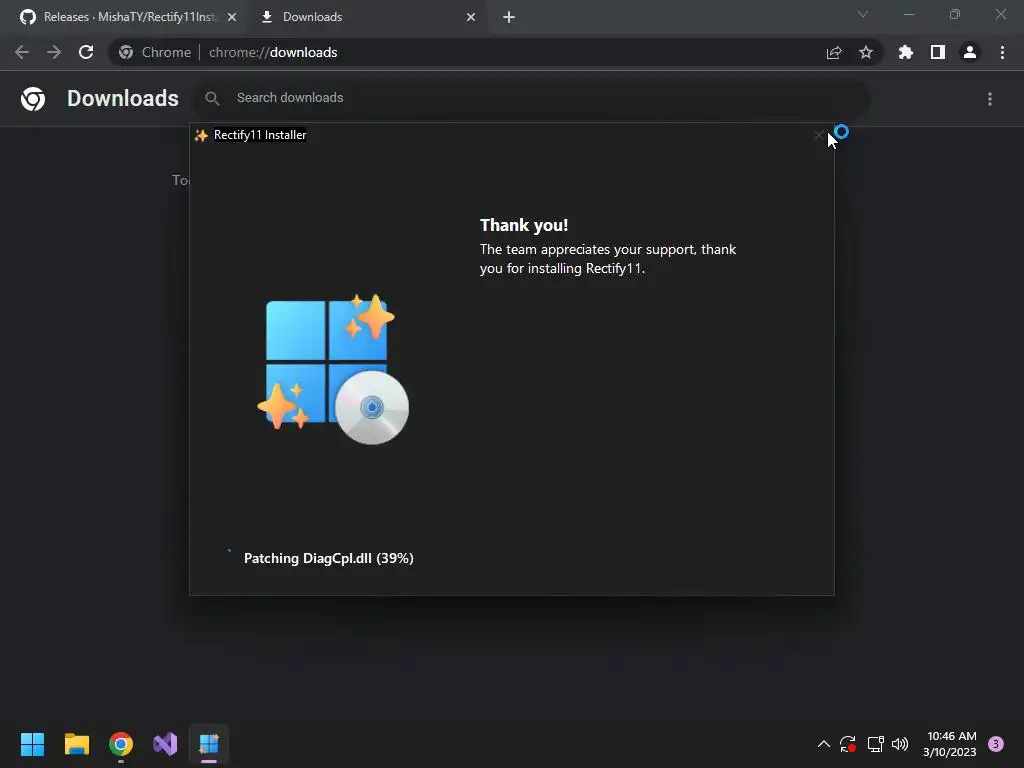
Task: Reload the current page
Action: pos(86,52)
